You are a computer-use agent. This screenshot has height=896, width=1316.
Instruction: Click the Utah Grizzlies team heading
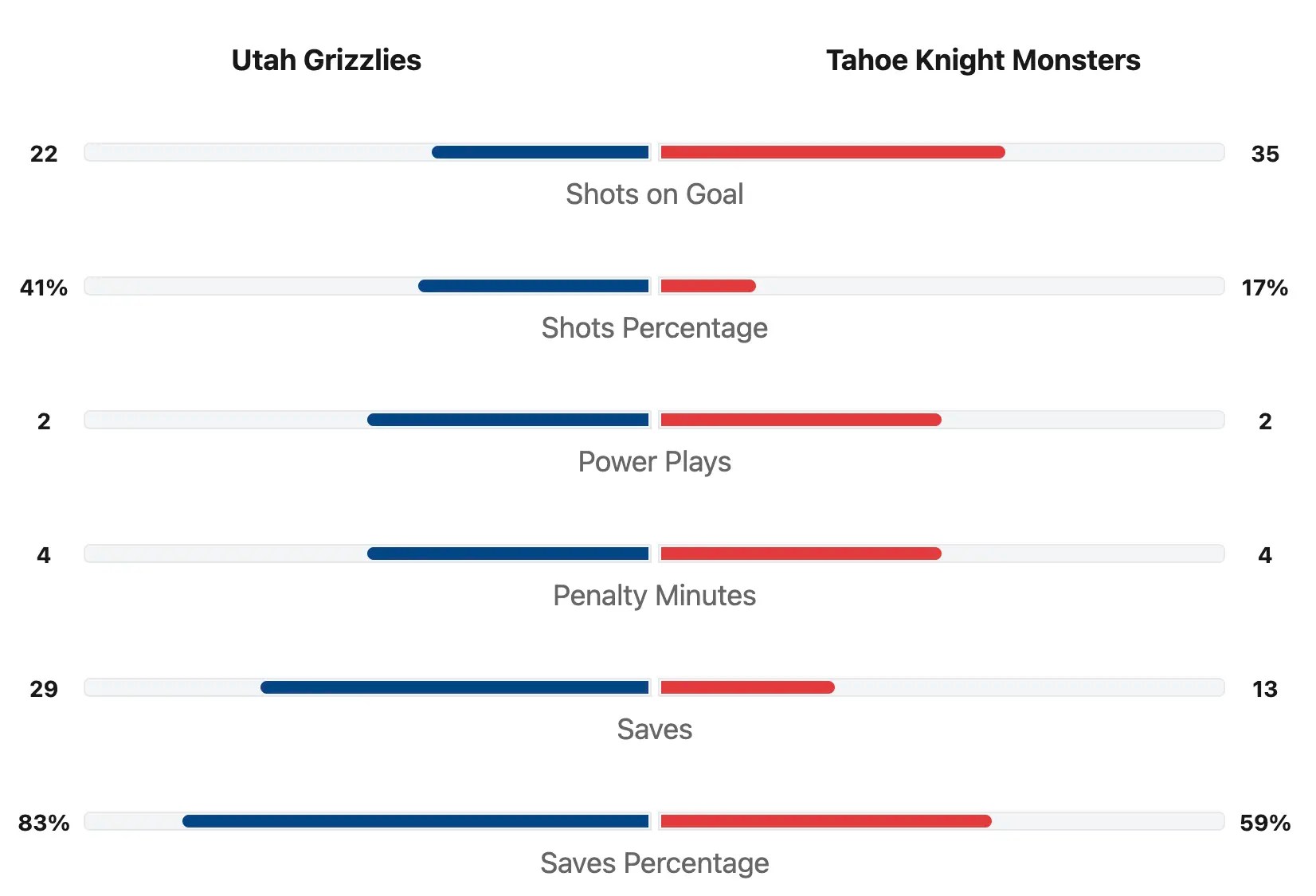click(x=326, y=61)
